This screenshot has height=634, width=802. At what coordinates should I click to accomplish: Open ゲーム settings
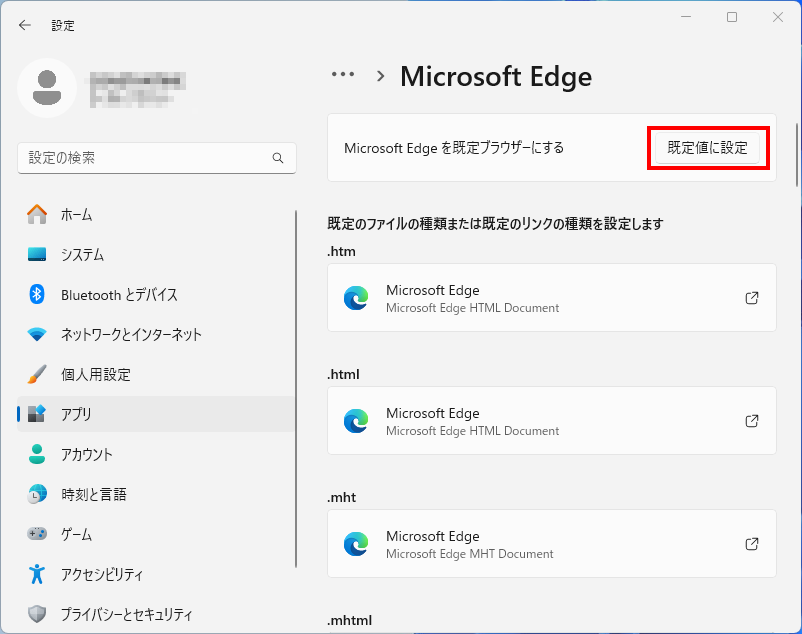[155, 534]
